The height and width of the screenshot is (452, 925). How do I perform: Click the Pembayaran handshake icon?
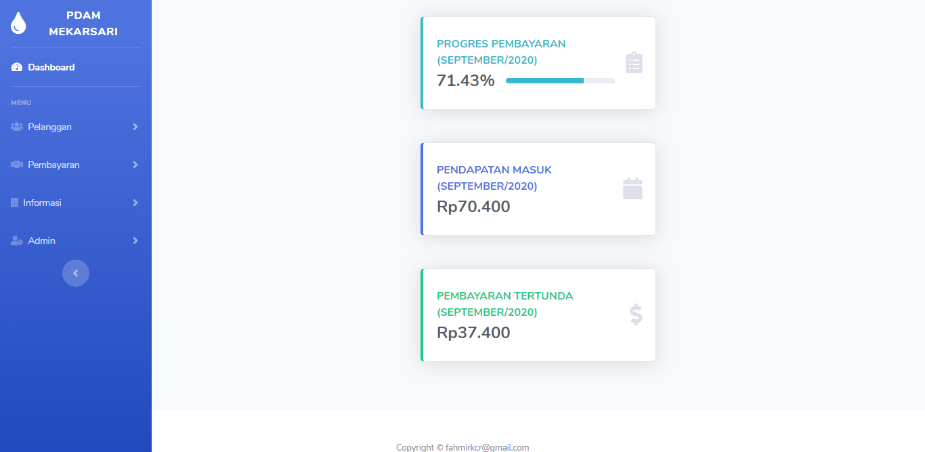coord(17,165)
